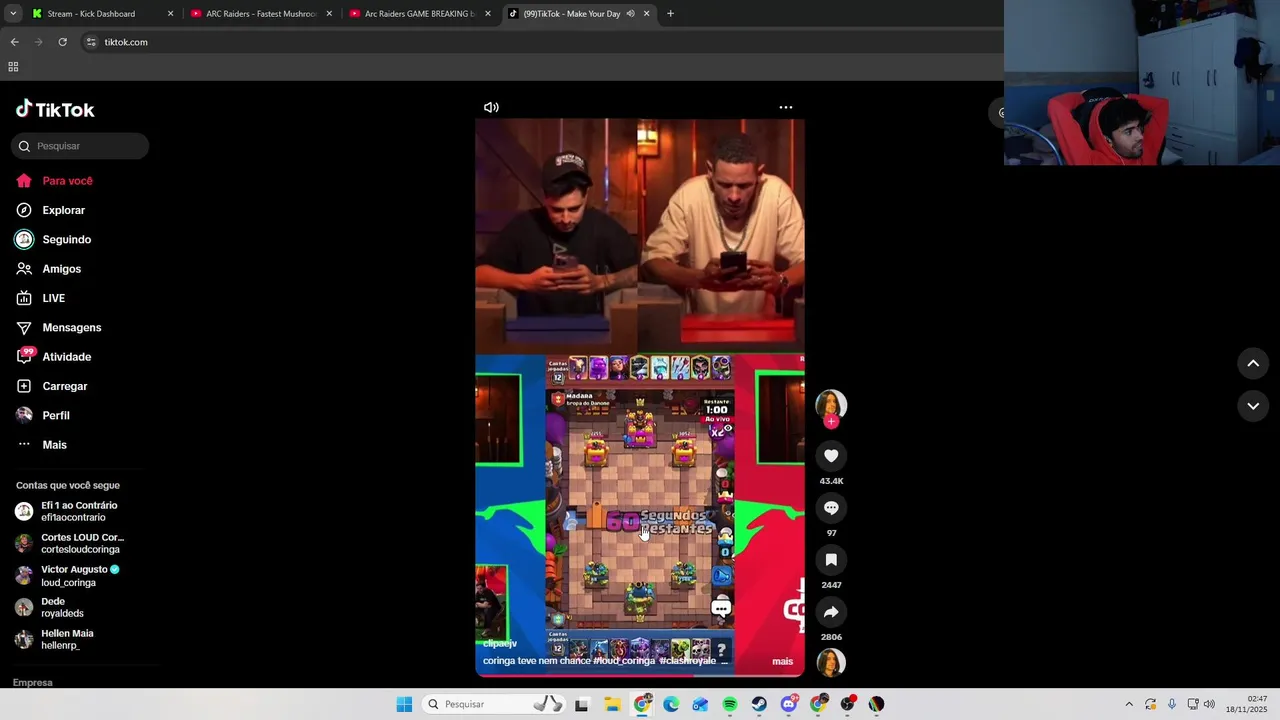This screenshot has width=1280, height=720.
Task: Click the taskbar Pesquisar search box
Action: point(494,704)
